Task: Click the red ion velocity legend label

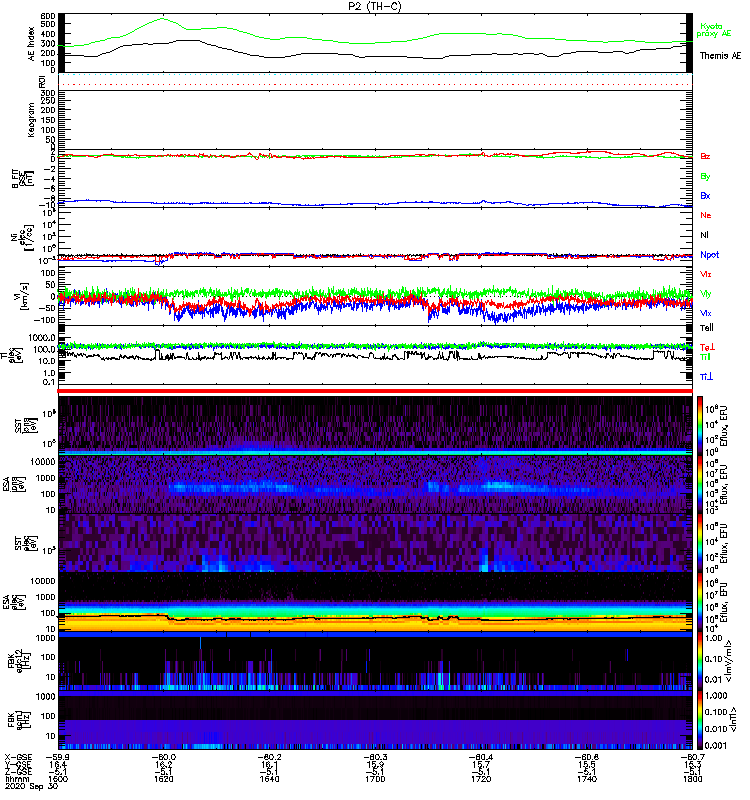Action: [705, 274]
